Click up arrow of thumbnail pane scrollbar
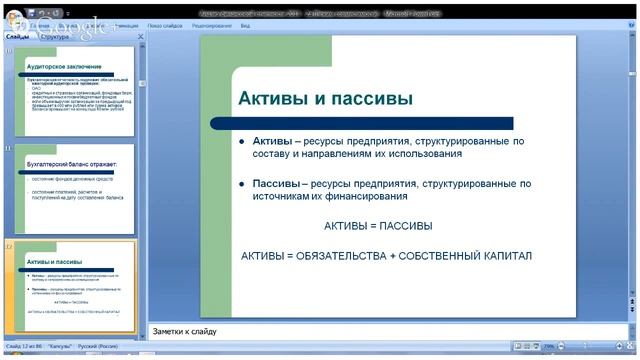The height and width of the screenshot is (360, 640). [x=142, y=46]
